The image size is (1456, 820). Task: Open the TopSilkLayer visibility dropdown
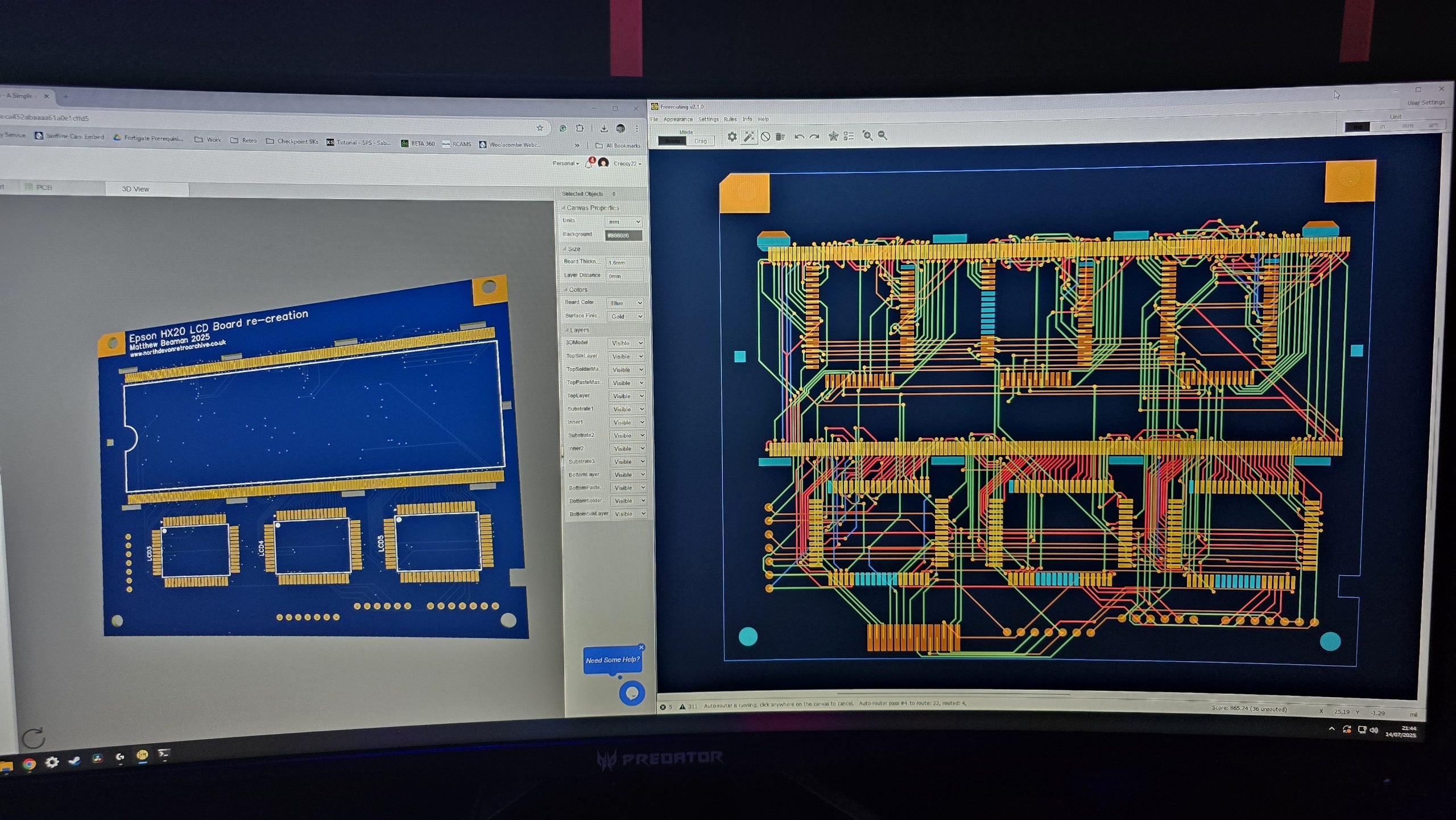click(627, 356)
